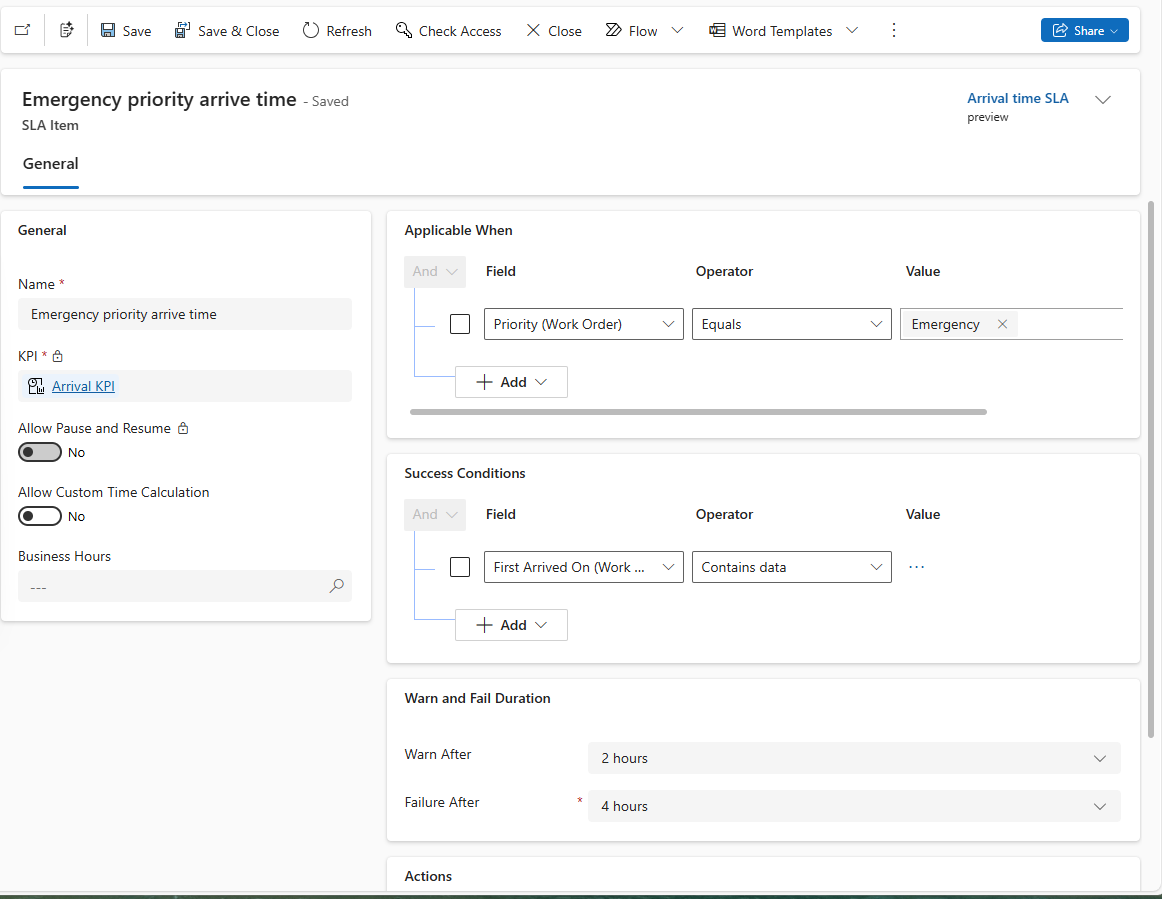Expand the Word Templates dropdown
Screen dimensions: 1162x899
pos(852,30)
